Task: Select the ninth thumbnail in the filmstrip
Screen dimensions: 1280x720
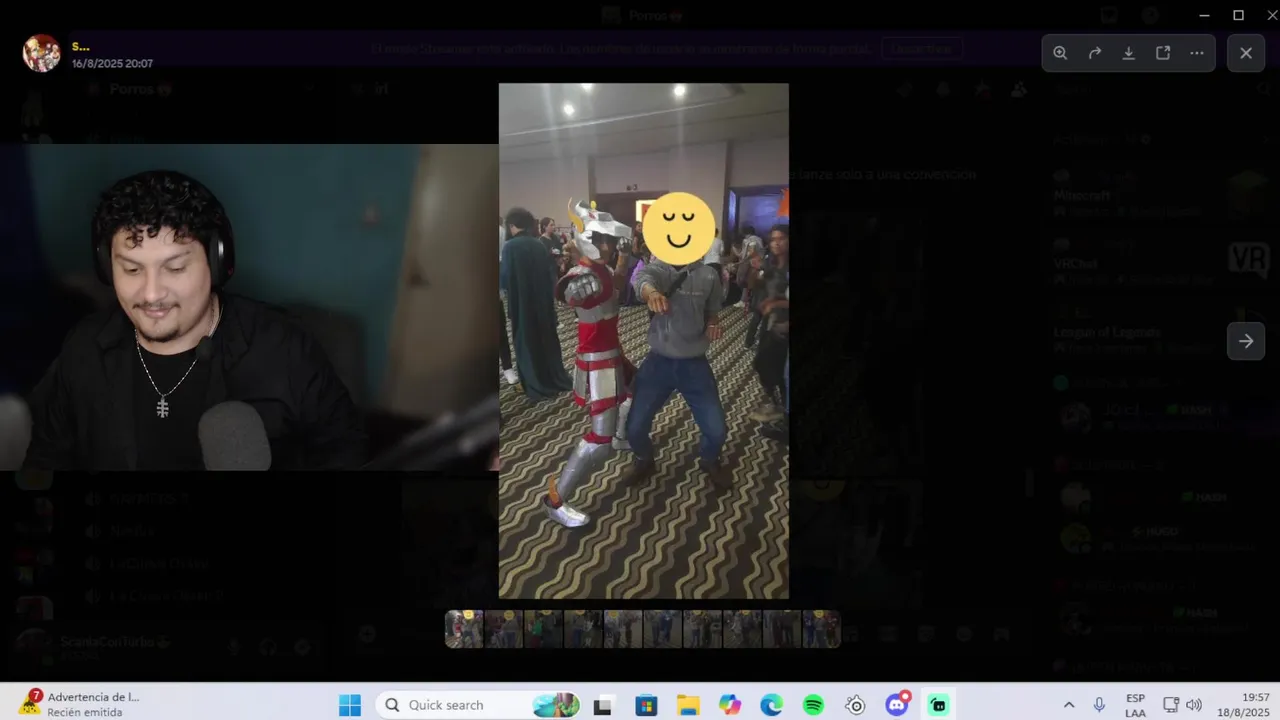Action: pos(781,629)
